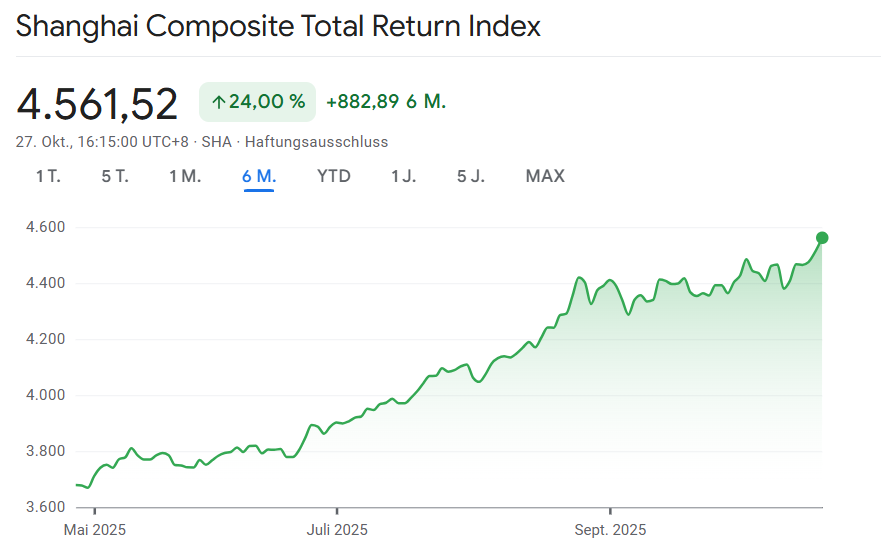Click the Mai 2025 axis label
The width and height of the screenshot is (881, 544).
coord(95,529)
